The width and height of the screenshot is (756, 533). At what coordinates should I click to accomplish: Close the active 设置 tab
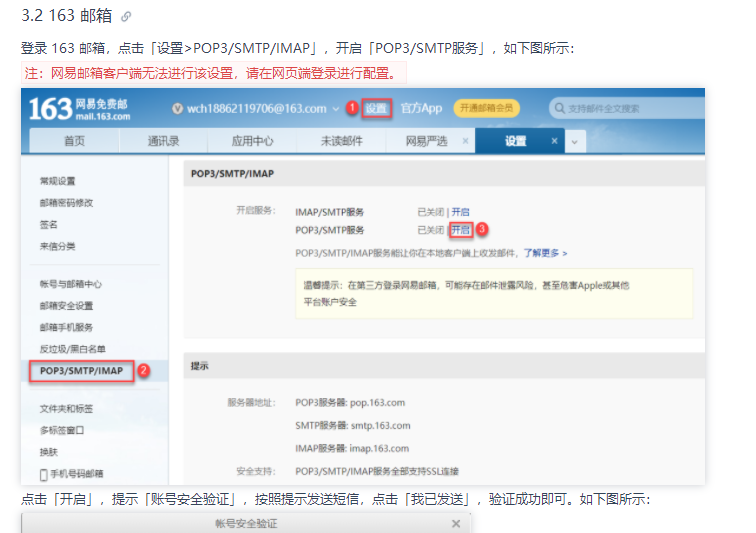pos(554,141)
